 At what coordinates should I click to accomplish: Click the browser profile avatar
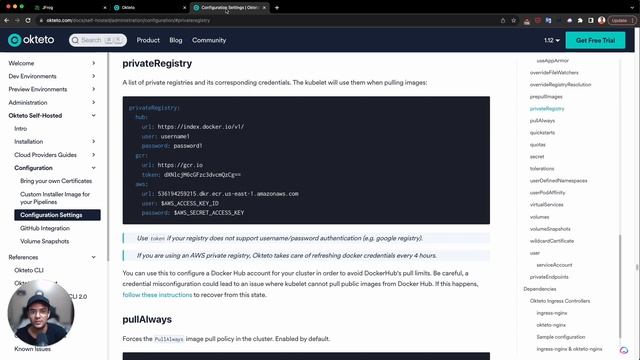click(601, 20)
